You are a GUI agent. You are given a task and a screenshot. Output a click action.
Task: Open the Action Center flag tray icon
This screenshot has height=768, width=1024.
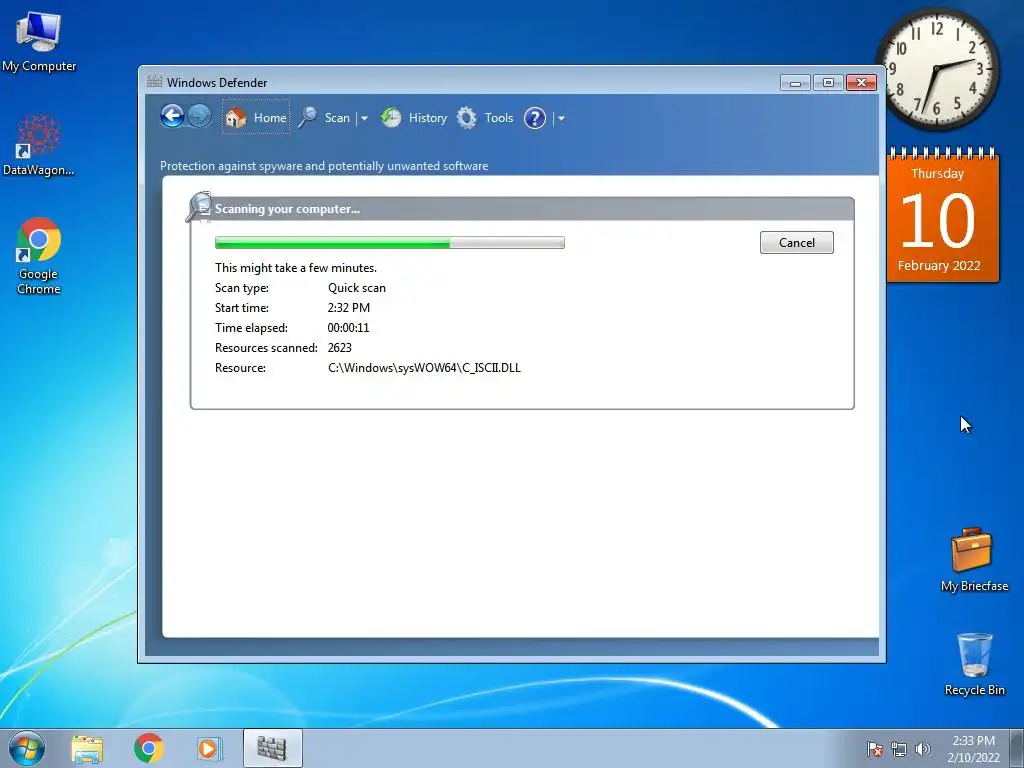[x=875, y=749]
